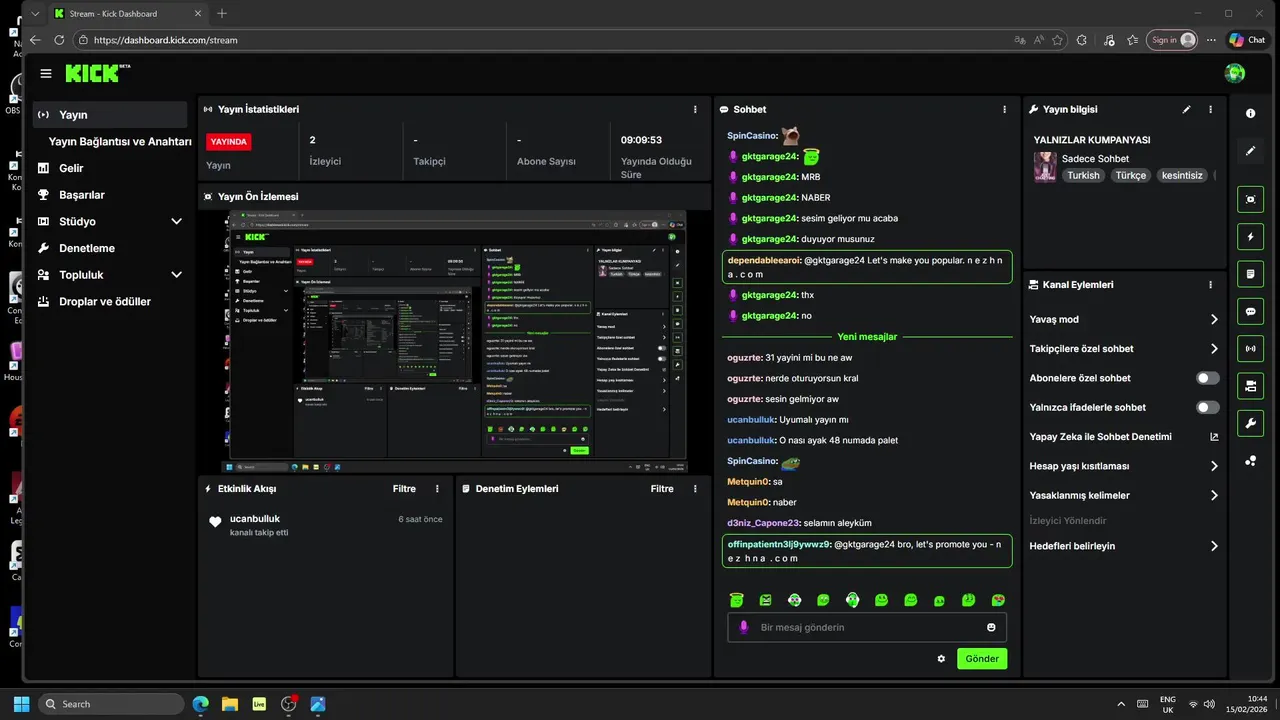Toggle the lightning bolt activity icon in right rail

pos(1250,237)
